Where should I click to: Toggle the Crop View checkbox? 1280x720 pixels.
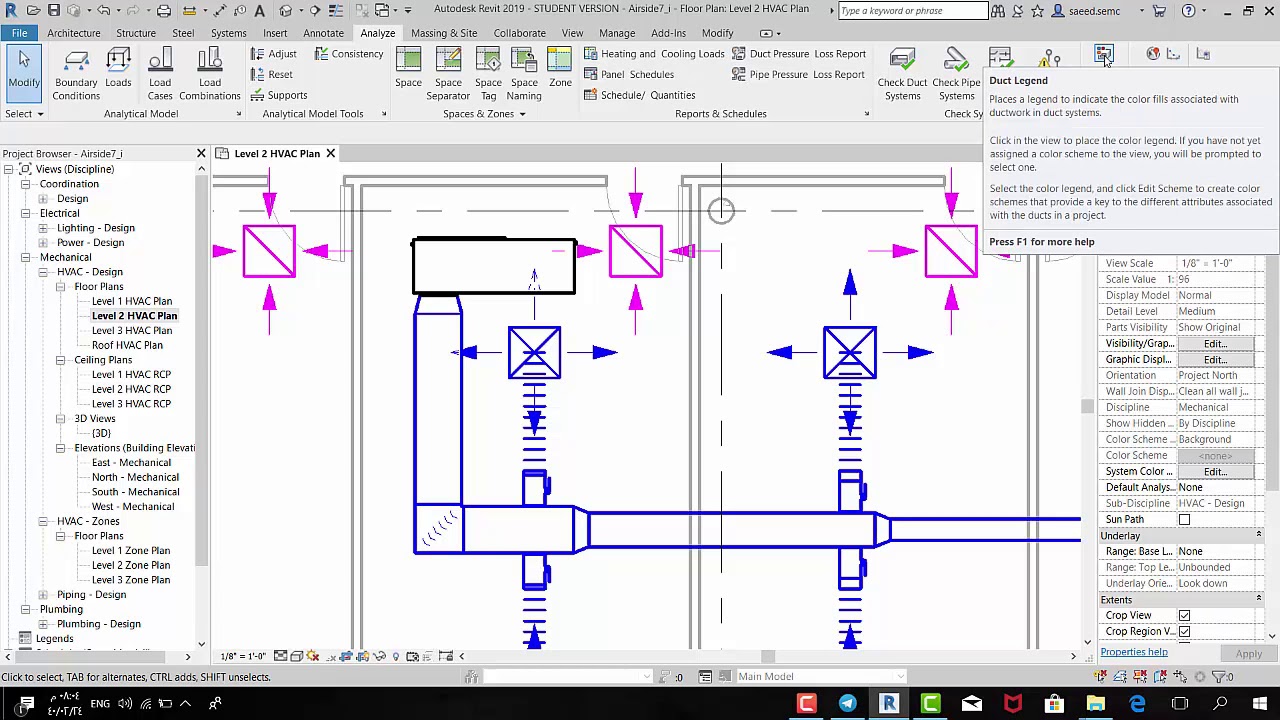(x=1184, y=616)
